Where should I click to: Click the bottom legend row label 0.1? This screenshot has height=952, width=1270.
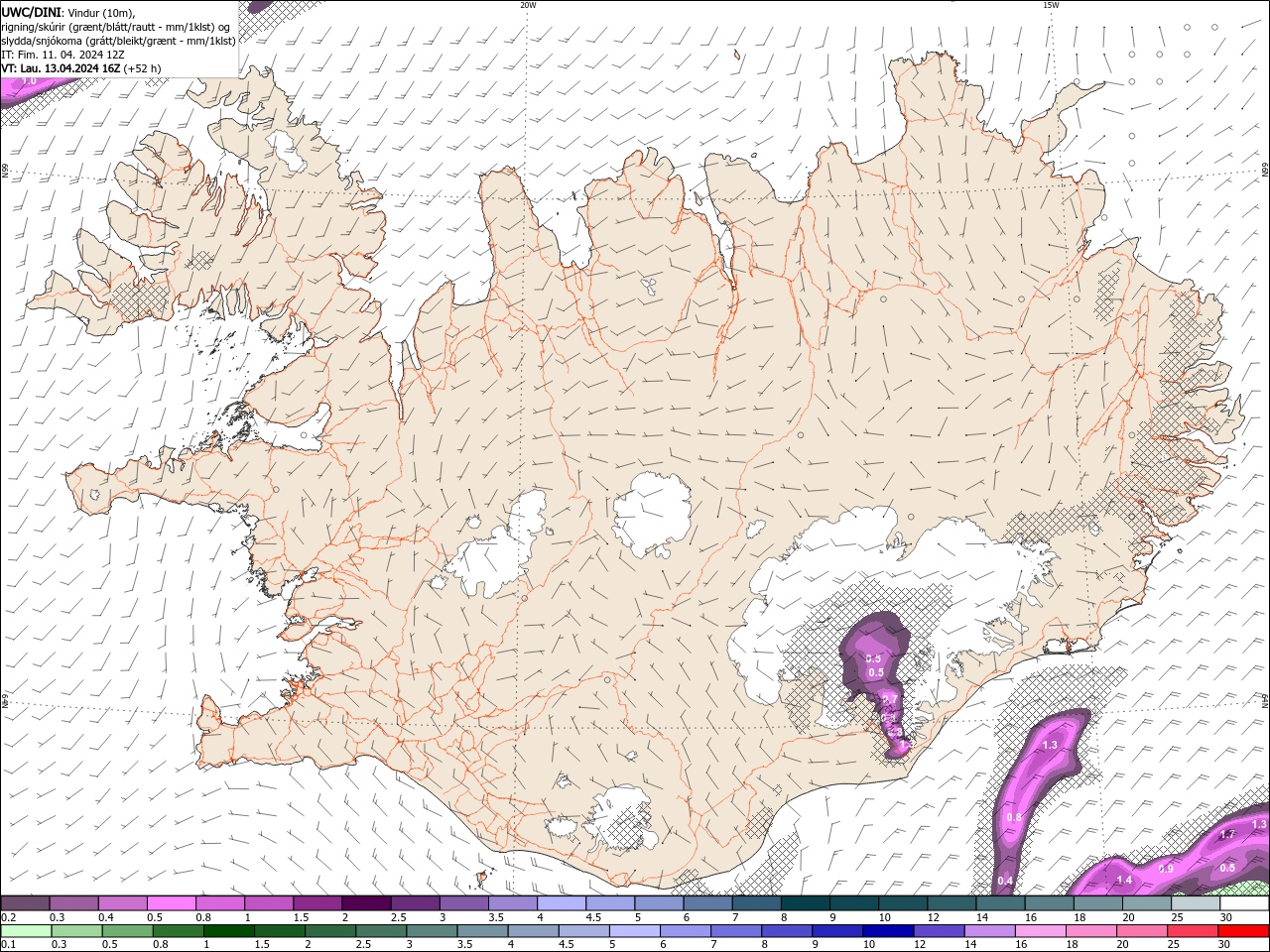(x=7, y=945)
